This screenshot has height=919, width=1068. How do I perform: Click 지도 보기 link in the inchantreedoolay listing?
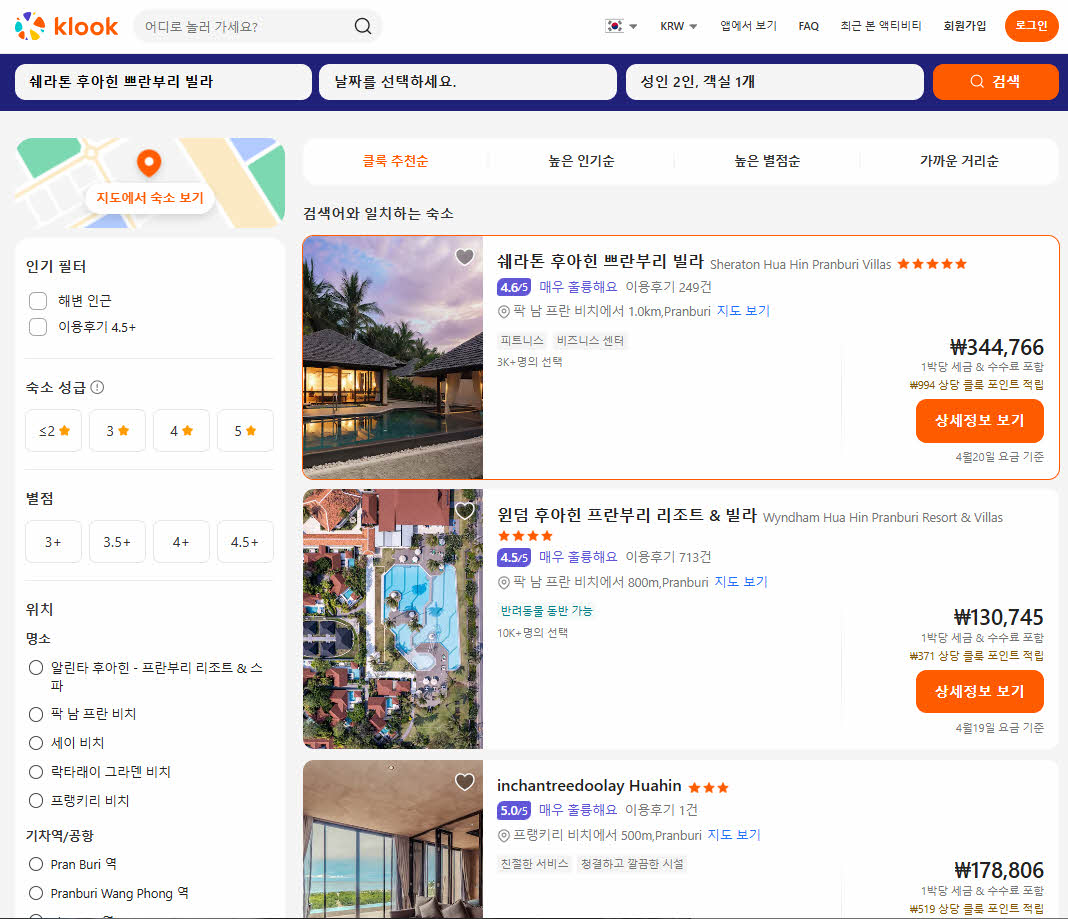click(734, 835)
